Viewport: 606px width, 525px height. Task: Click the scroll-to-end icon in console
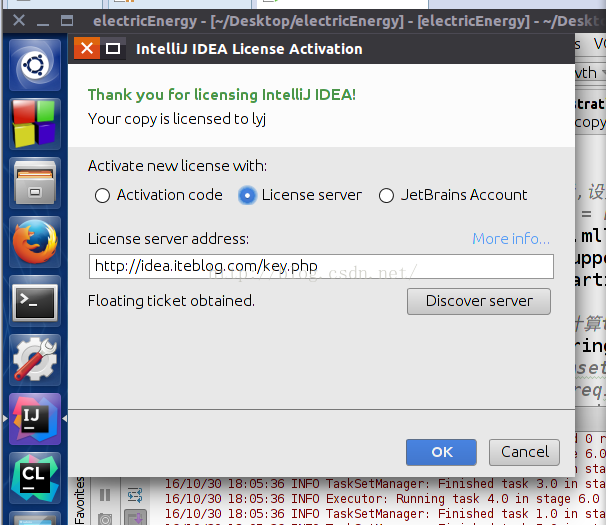tap(135, 517)
